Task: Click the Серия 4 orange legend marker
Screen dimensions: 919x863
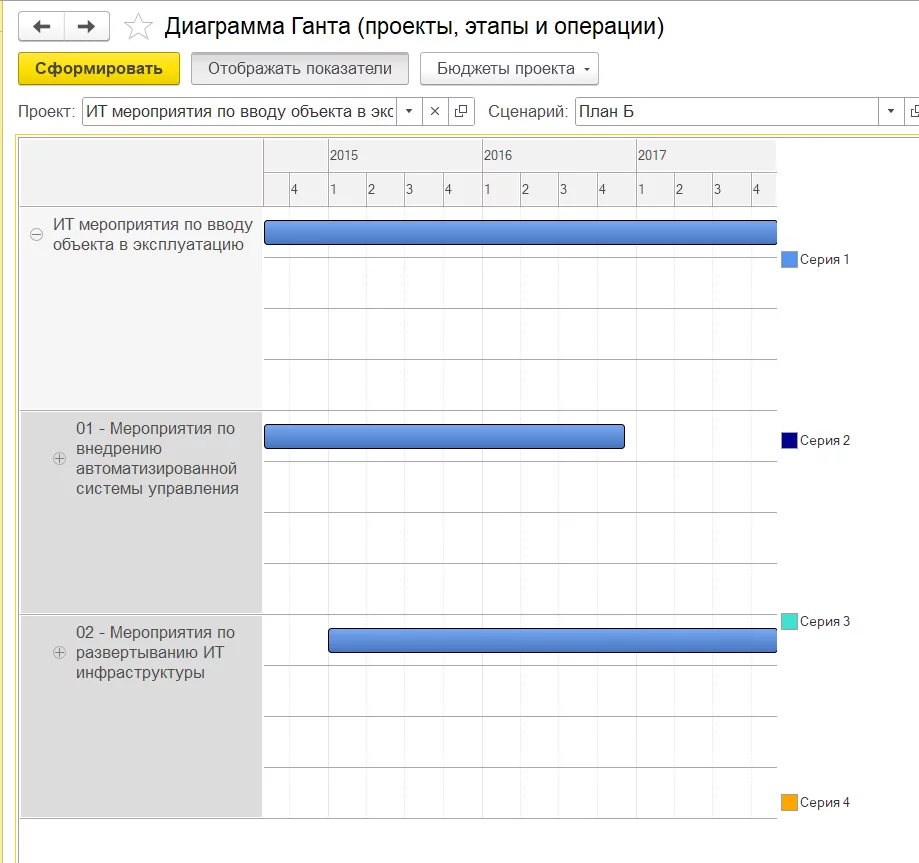Action: [x=789, y=801]
